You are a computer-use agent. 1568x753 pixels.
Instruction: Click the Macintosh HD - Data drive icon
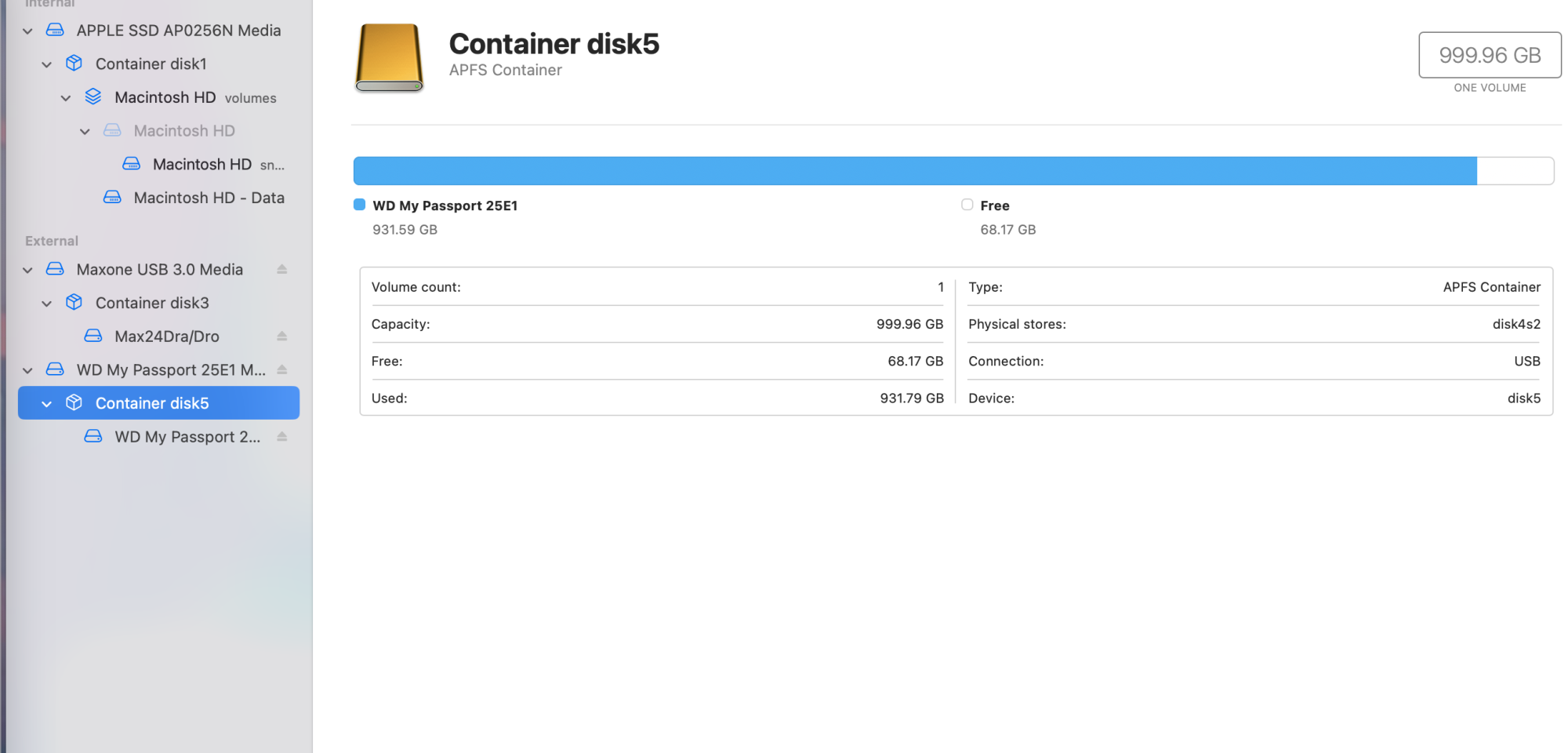(112, 197)
